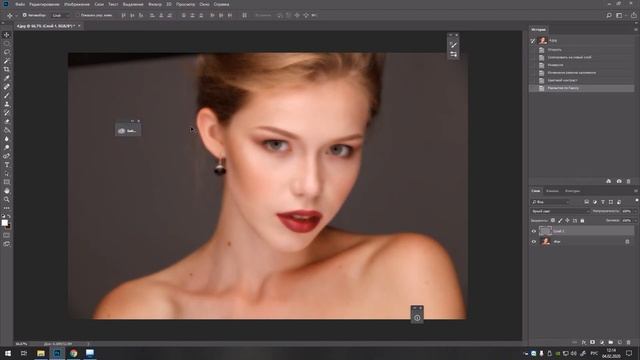The width and height of the screenshot is (640, 360).
Task: Click the Quick Mask mode icon
Action: click(7, 235)
